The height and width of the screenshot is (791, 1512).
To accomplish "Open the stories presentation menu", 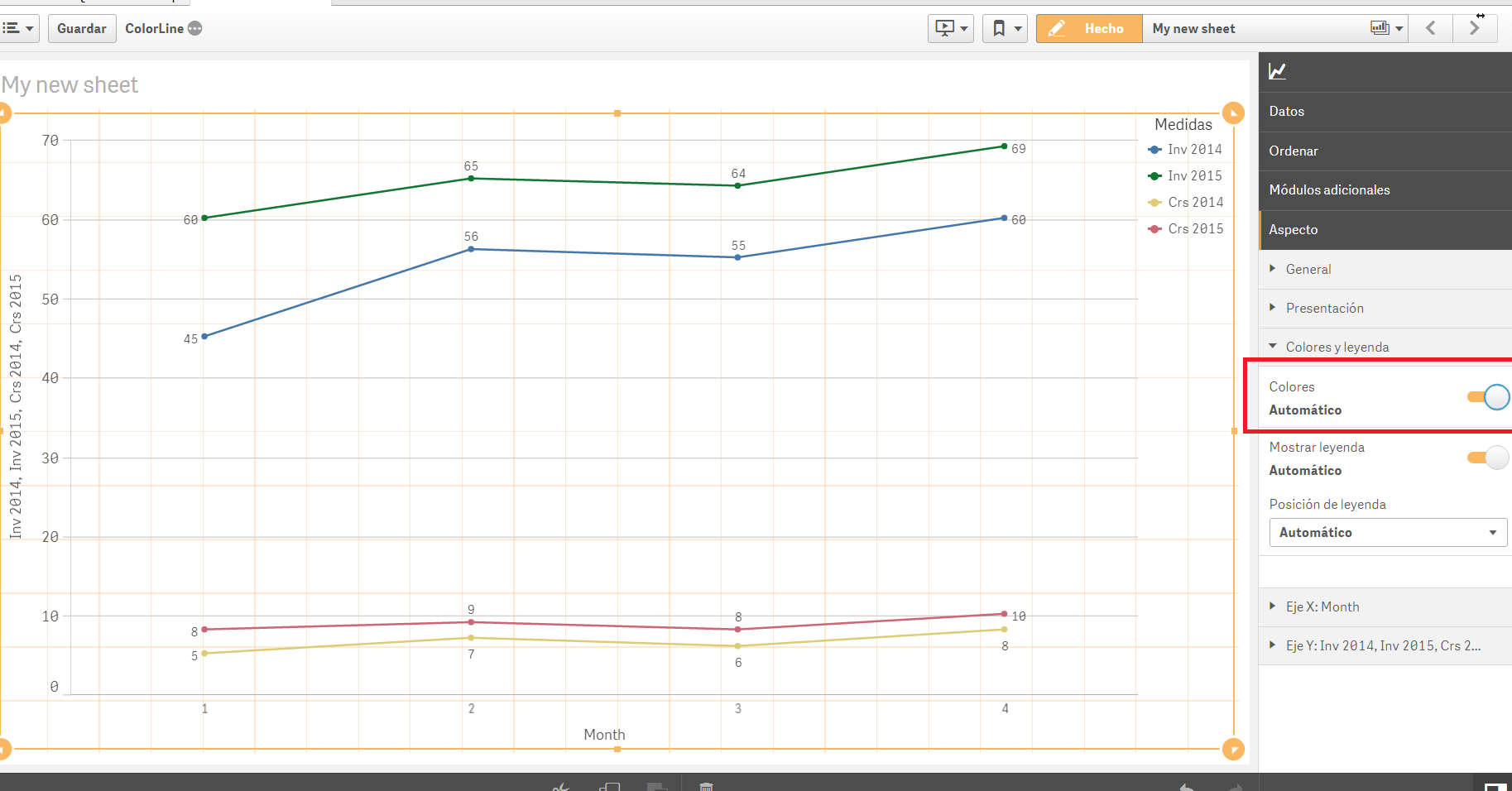I will (950, 28).
